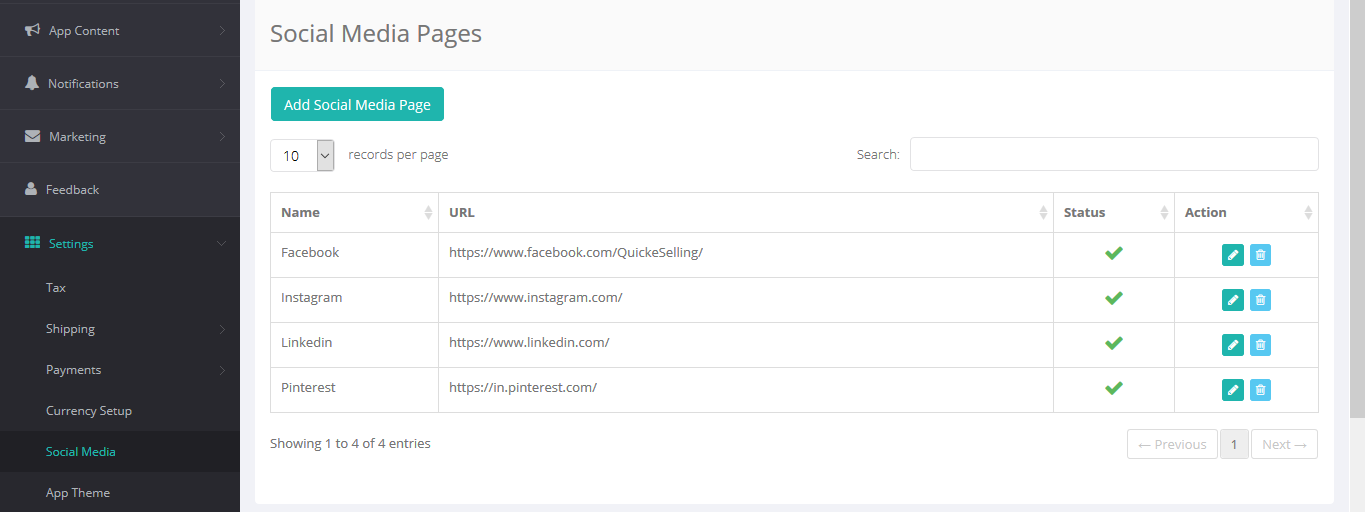1365x512 pixels.
Task: Toggle the Pinterest status checkmark
Action: [x=1113, y=388]
